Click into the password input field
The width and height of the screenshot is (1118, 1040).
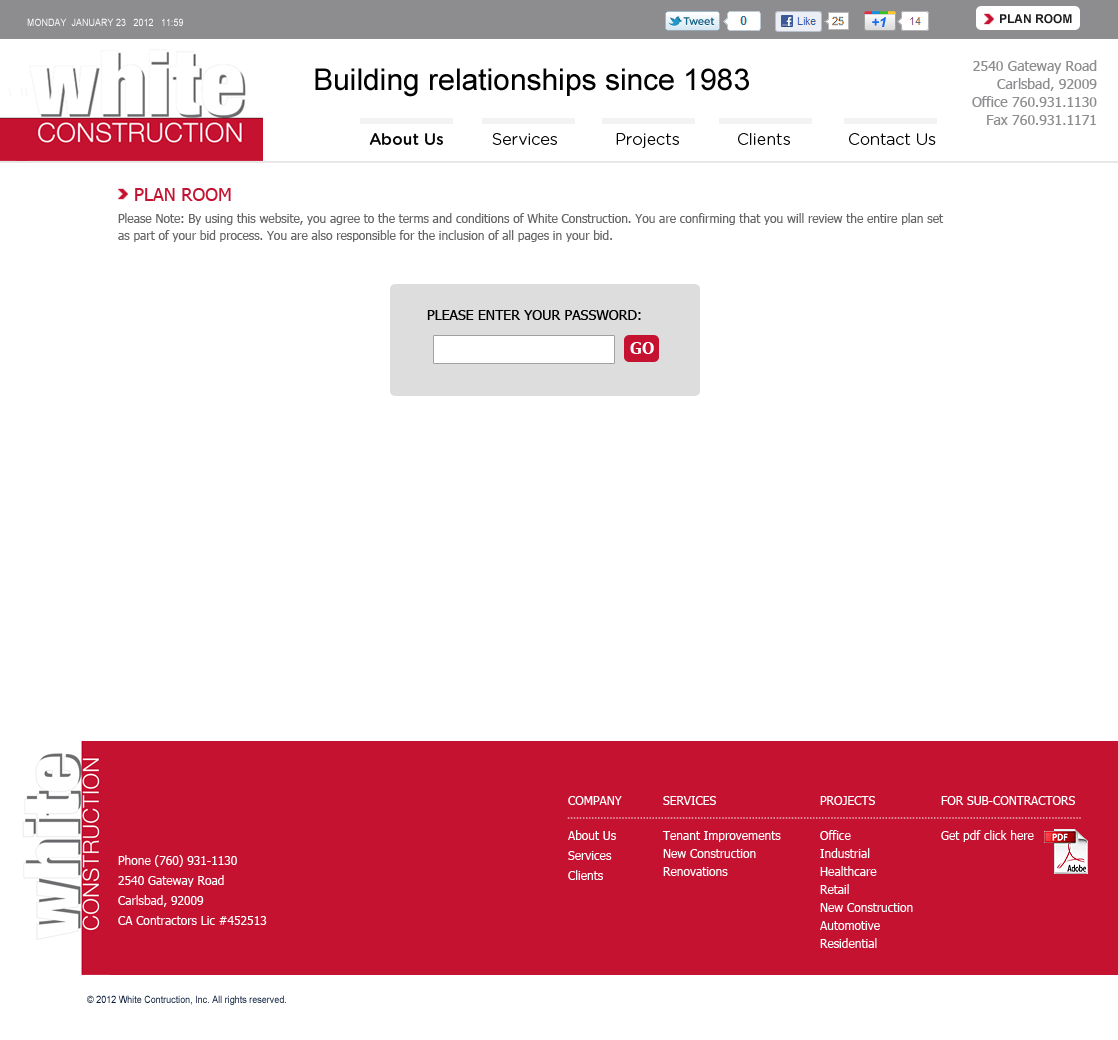[x=523, y=349]
